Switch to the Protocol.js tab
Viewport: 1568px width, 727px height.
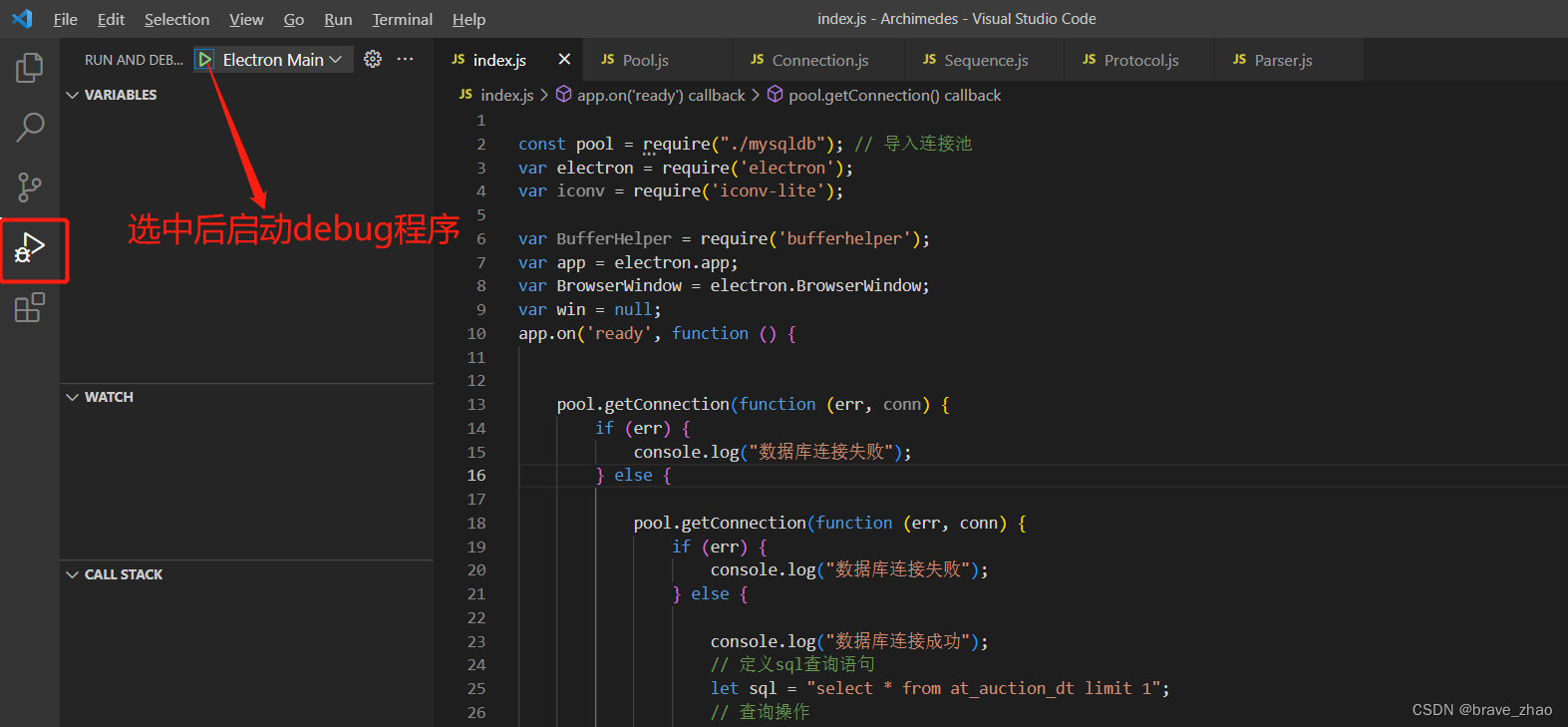(1141, 60)
